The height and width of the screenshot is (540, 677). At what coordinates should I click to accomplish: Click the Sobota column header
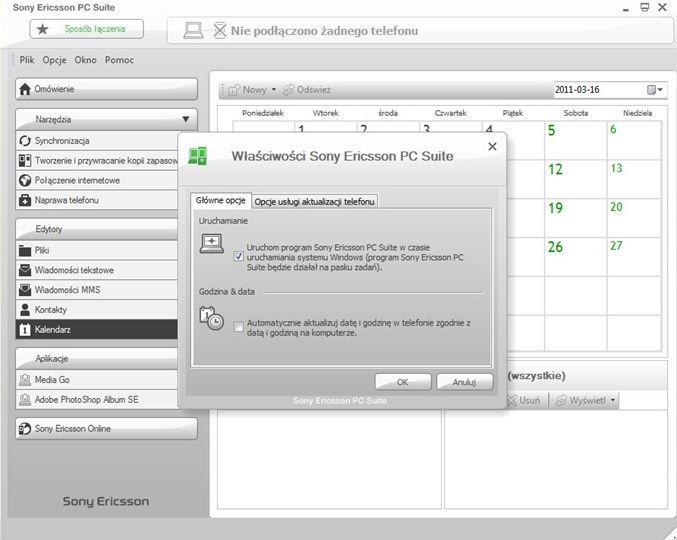pos(576,113)
